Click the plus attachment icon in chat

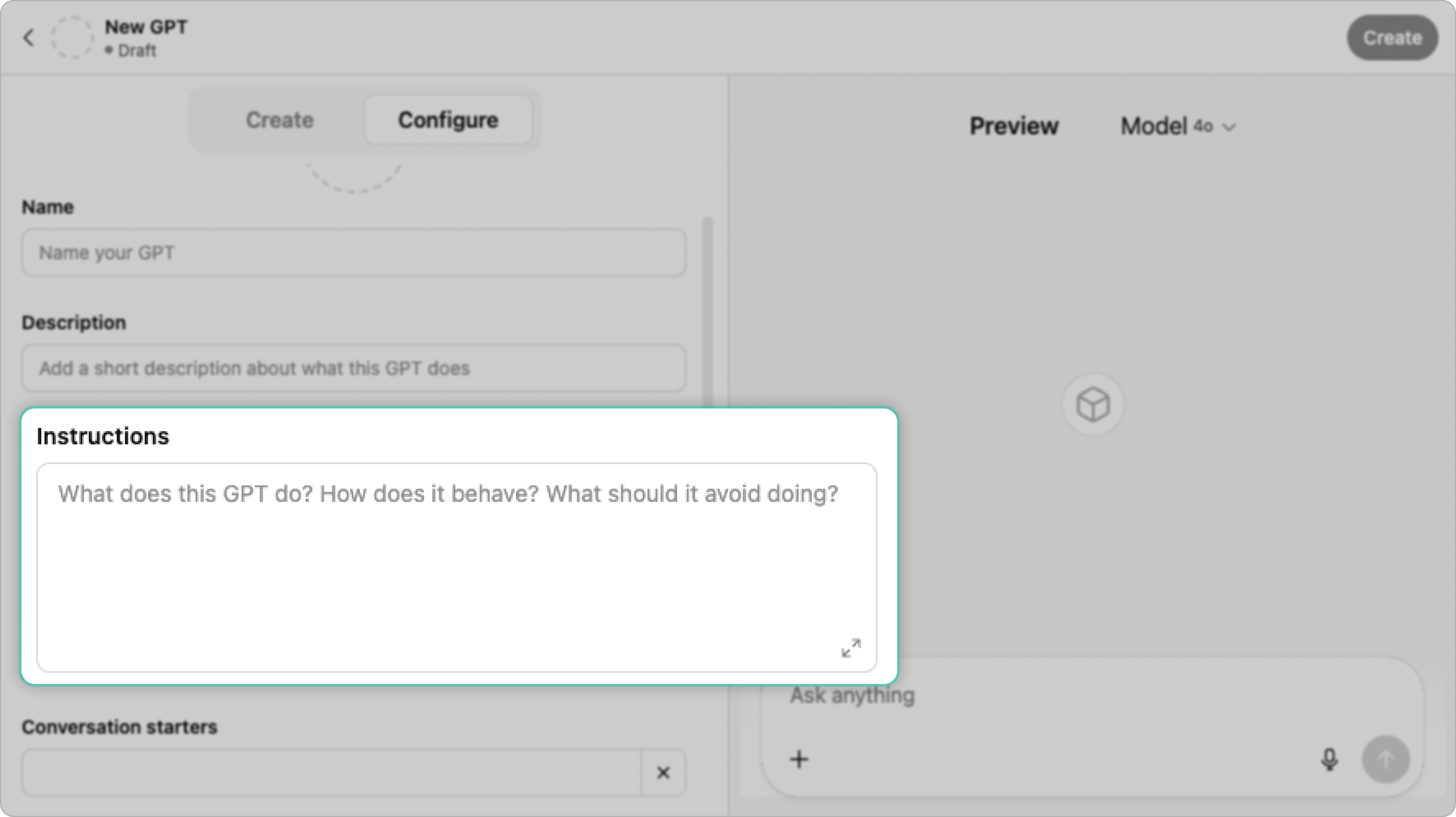pyautogui.click(x=799, y=759)
